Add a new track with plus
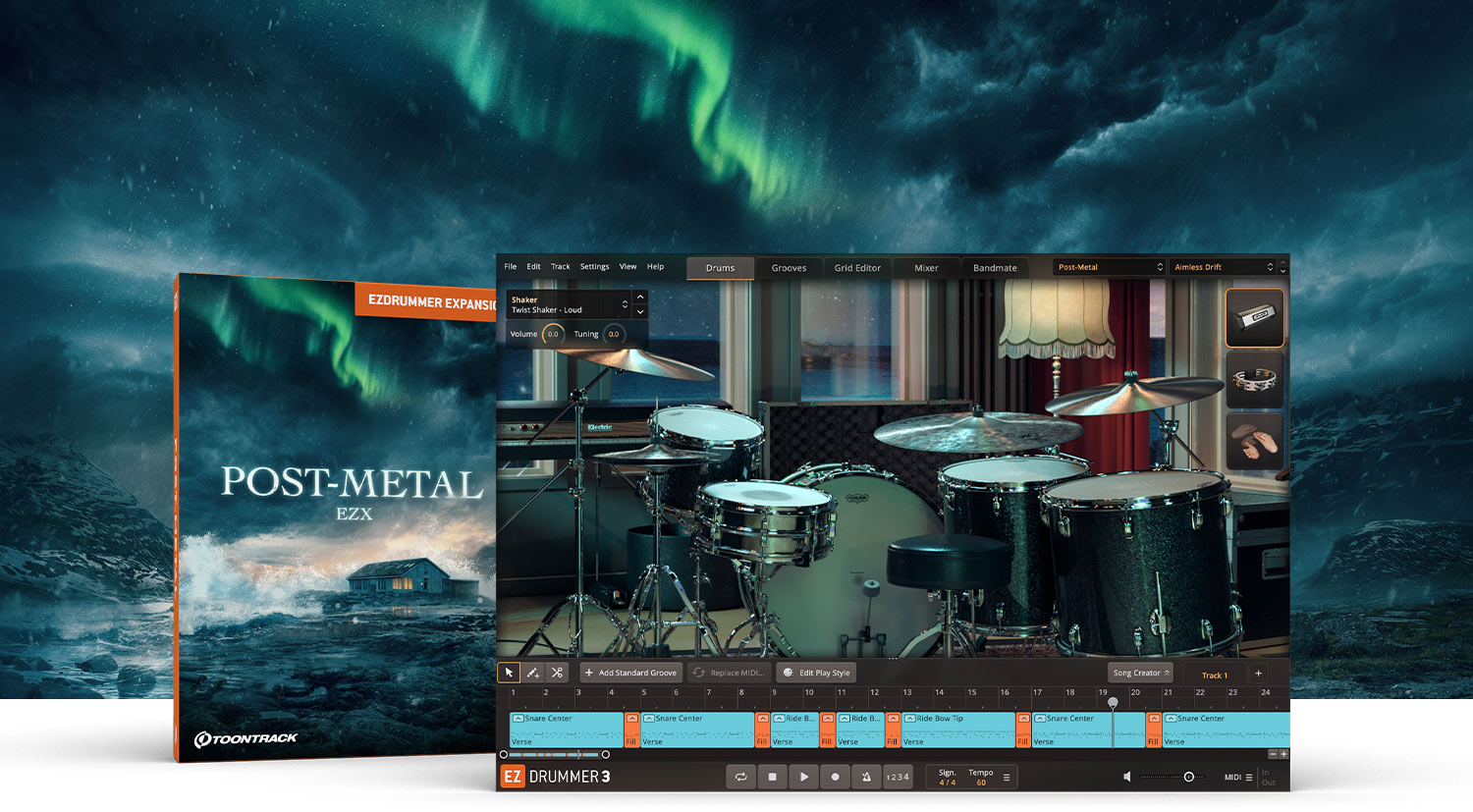The image size is (1473, 812). coord(1258,674)
